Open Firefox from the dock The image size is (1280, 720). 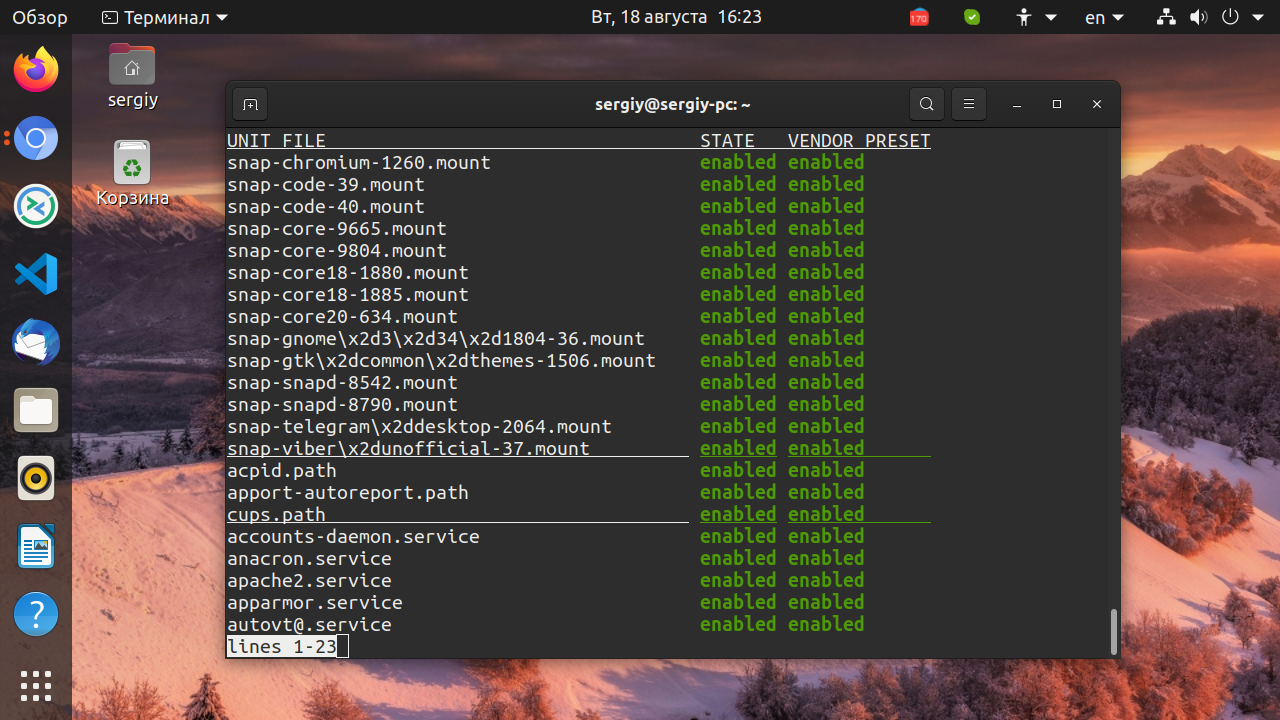pos(36,70)
